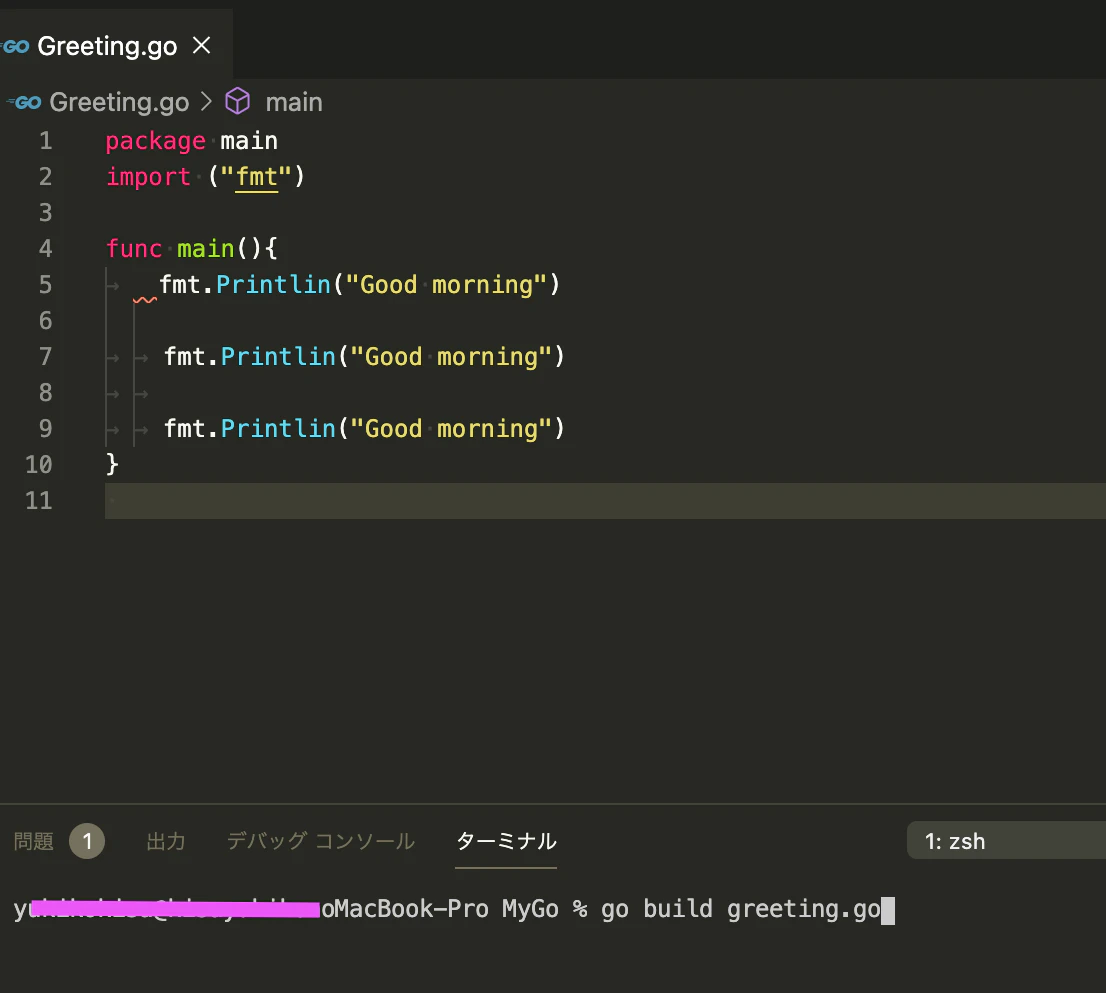
Task: Click the closing brace on line 10
Action: point(112,464)
